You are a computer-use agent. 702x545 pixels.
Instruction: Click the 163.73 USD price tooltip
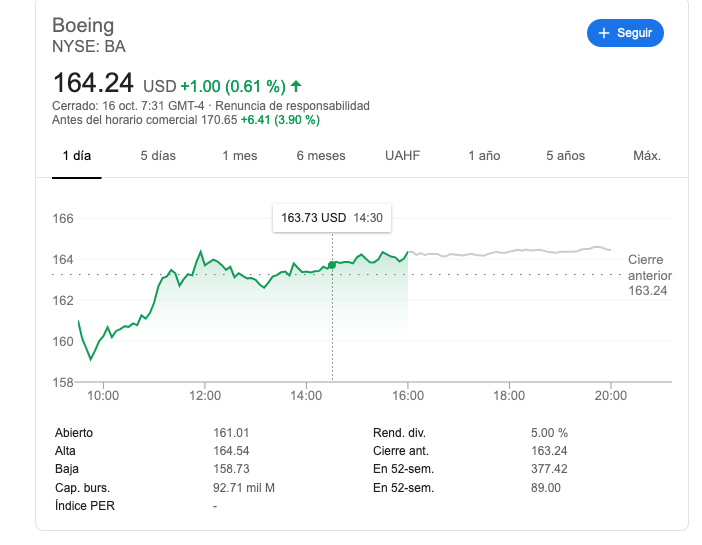[x=332, y=217]
